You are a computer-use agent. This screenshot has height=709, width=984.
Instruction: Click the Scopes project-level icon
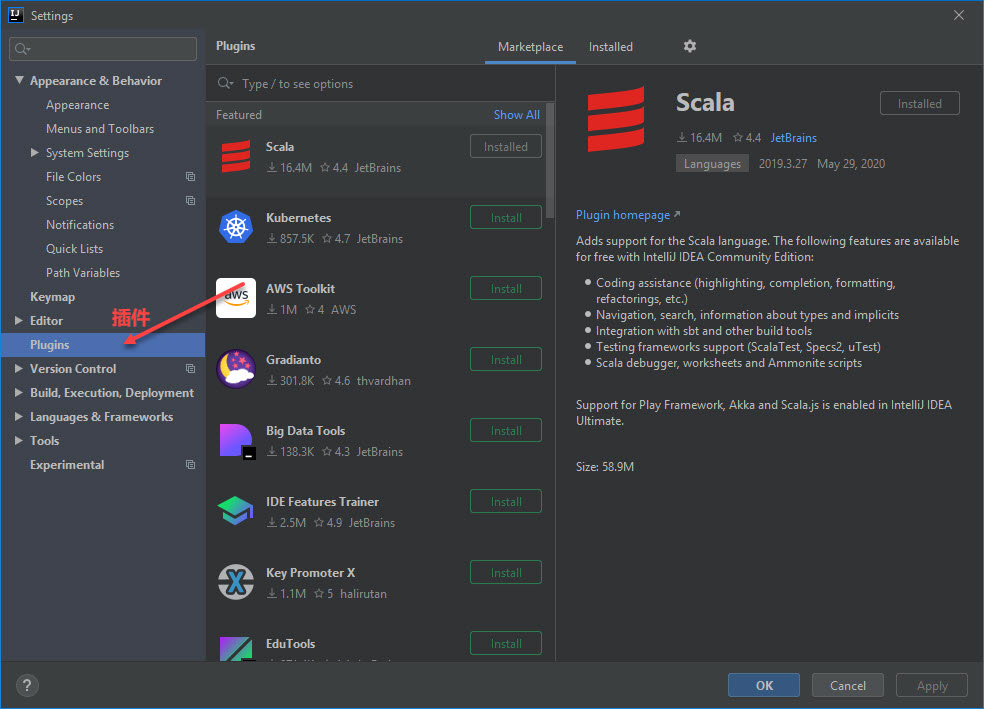tap(190, 201)
